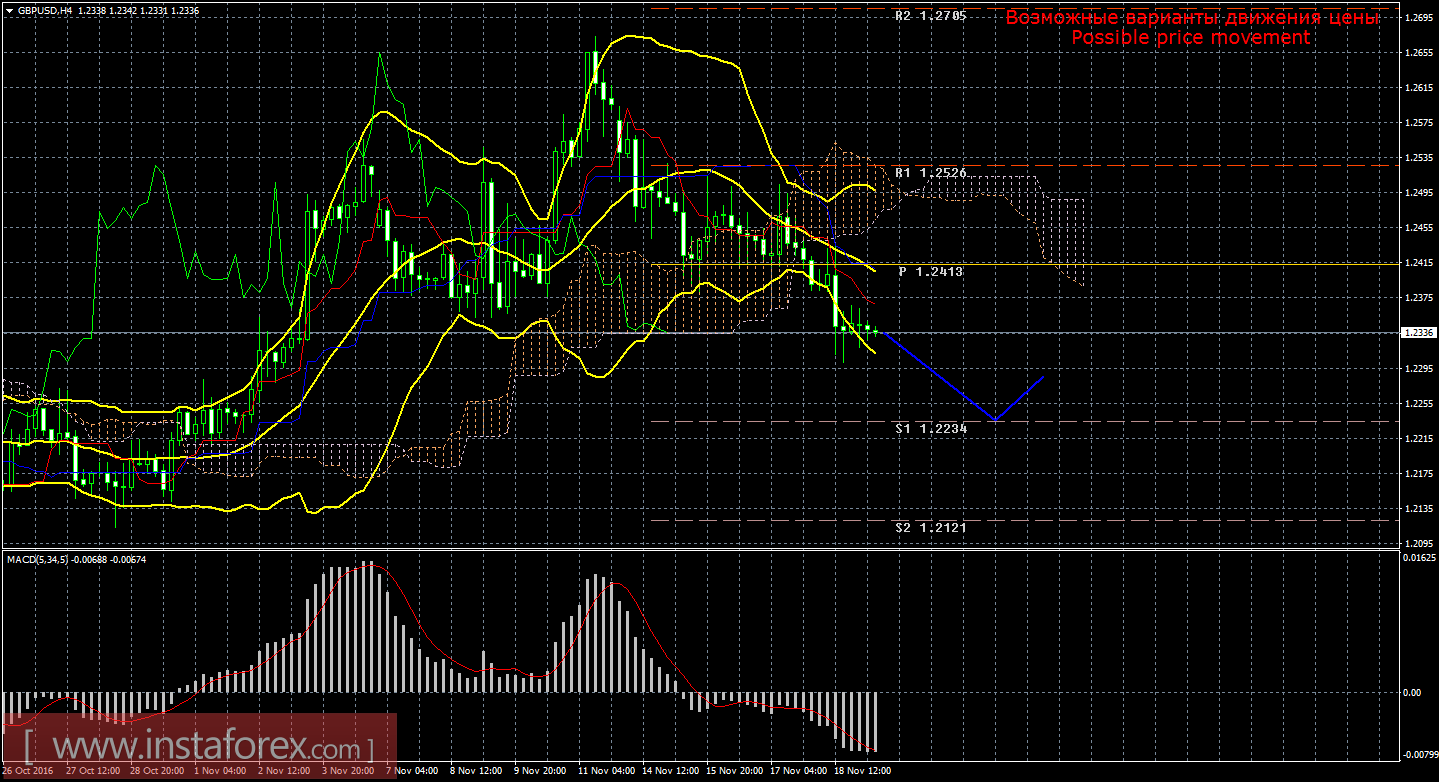The image size is (1439, 782).
Task: Click the 'Possible price movement' heading
Action: click(x=1190, y=37)
